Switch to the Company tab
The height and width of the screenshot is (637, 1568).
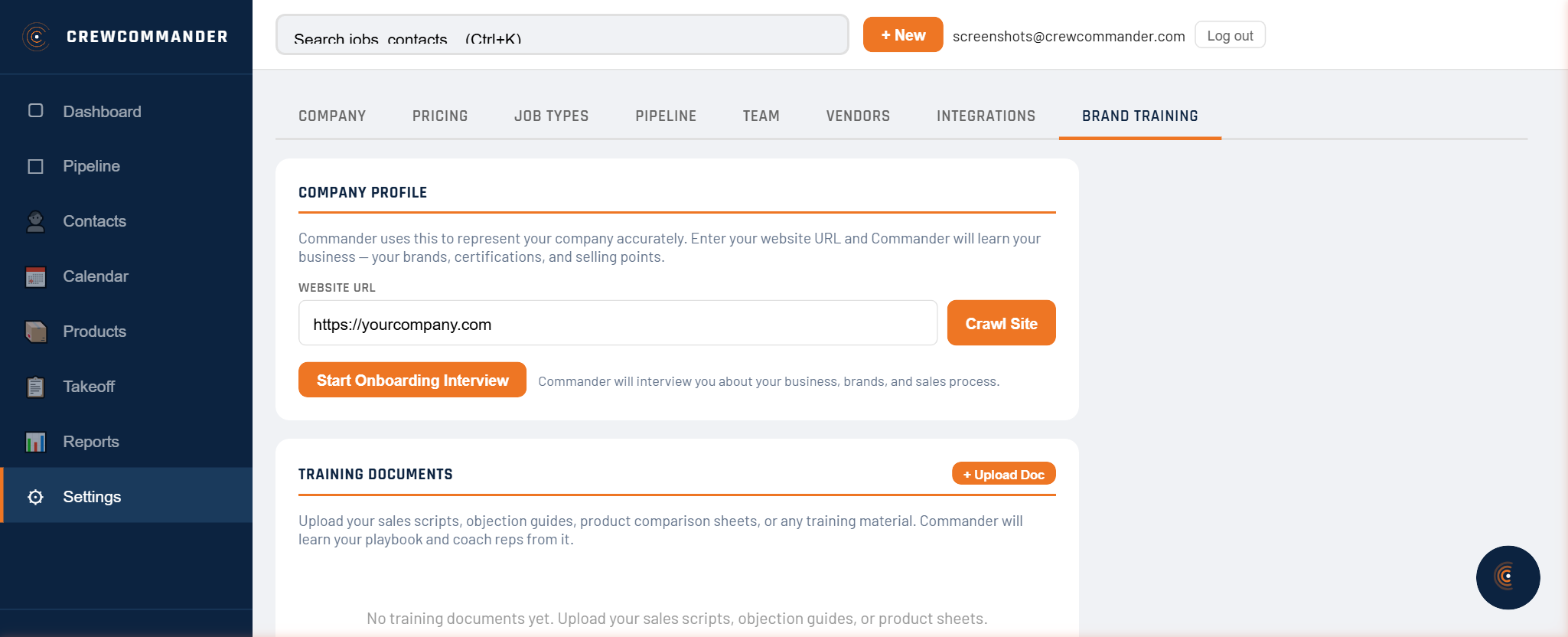pyautogui.click(x=332, y=116)
